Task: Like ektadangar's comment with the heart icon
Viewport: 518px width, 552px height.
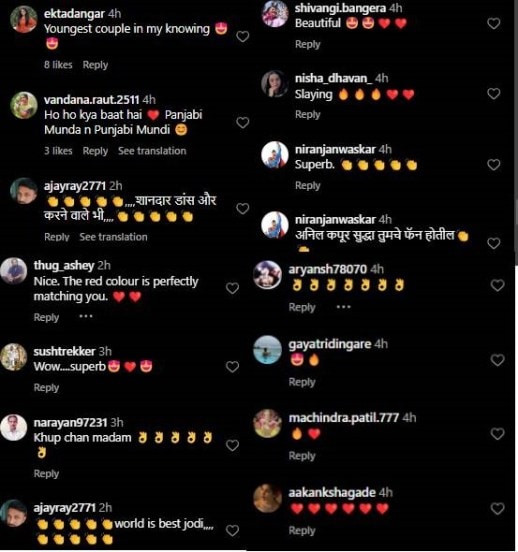Action: tap(243, 36)
